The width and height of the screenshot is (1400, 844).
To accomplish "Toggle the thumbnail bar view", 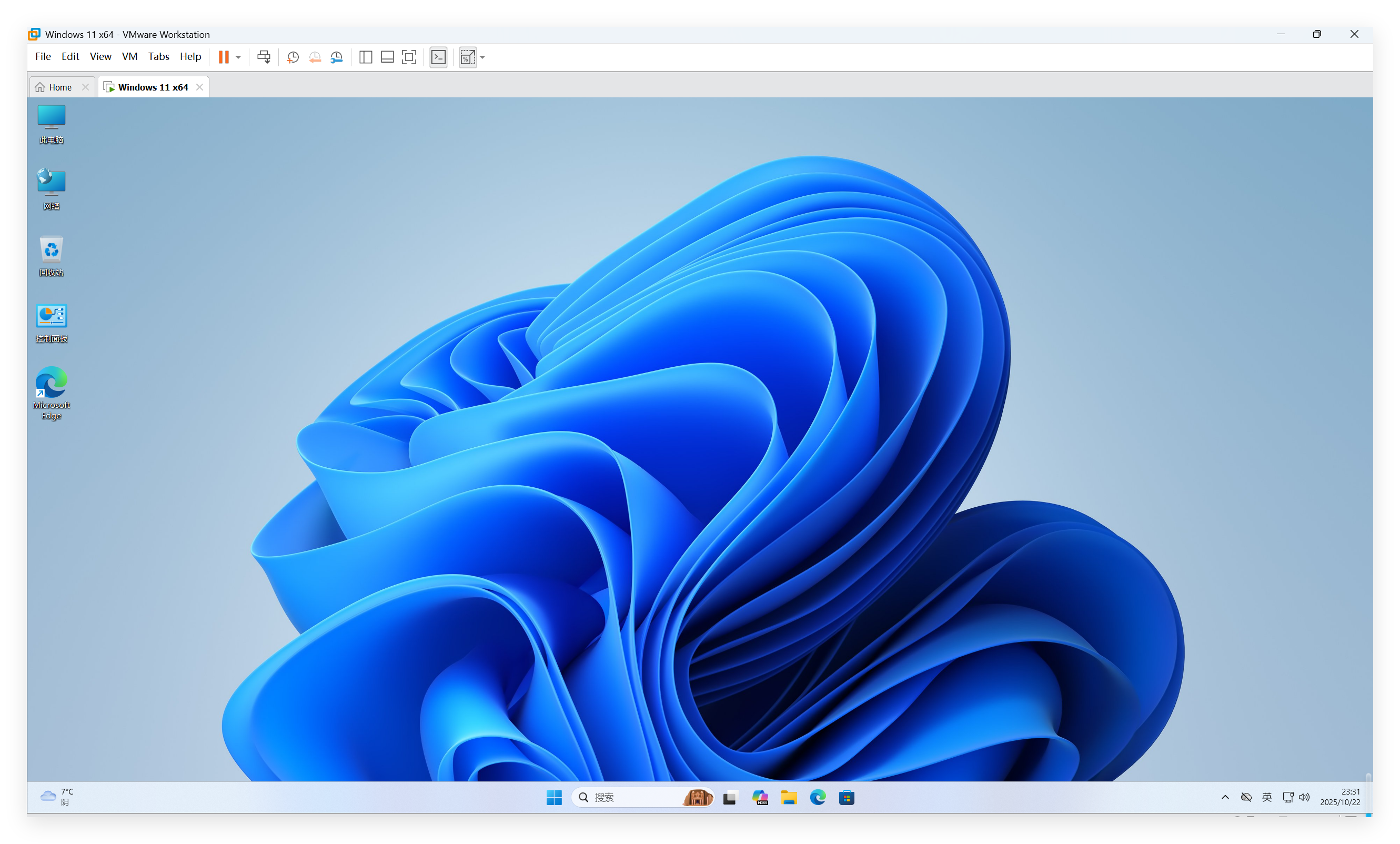I will pyautogui.click(x=387, y=57).
